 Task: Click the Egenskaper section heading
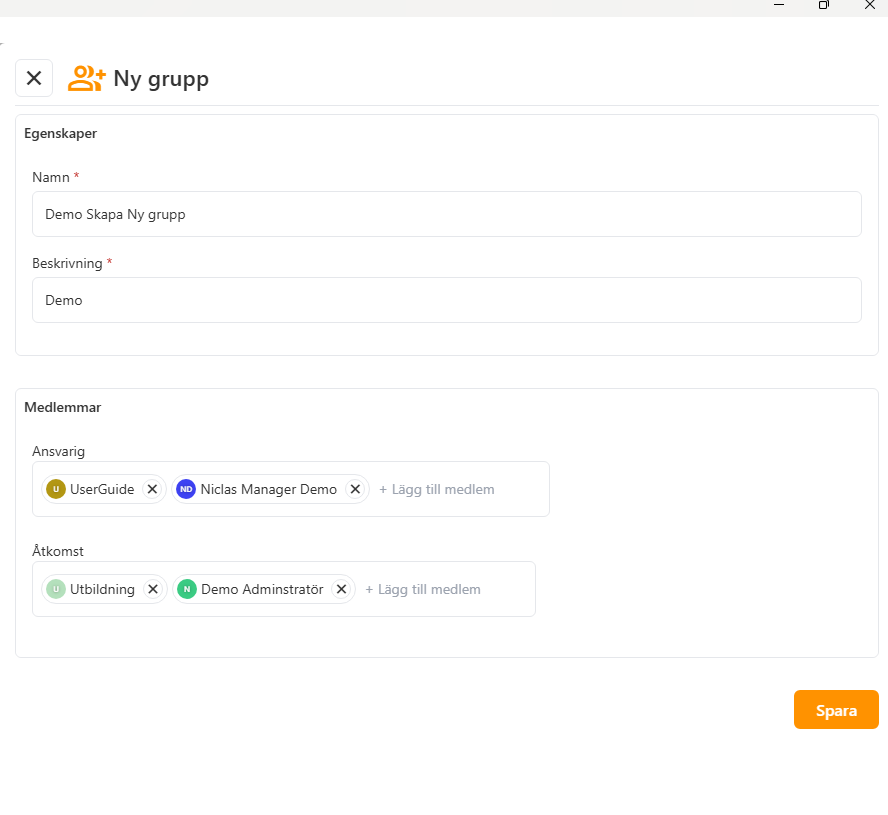click(x=61, y=134)
